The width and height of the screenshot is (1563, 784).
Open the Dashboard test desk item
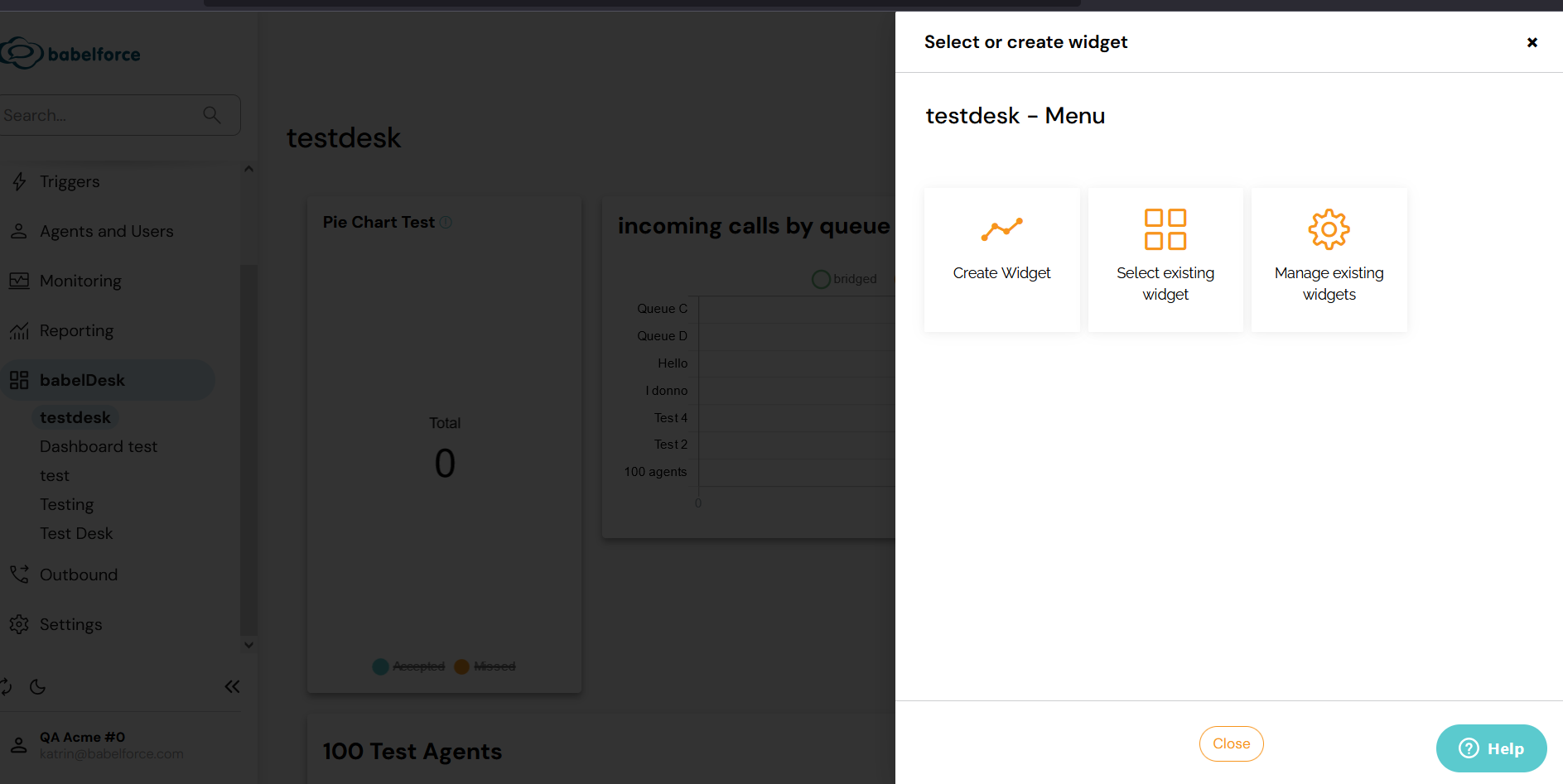pos(99,446)
